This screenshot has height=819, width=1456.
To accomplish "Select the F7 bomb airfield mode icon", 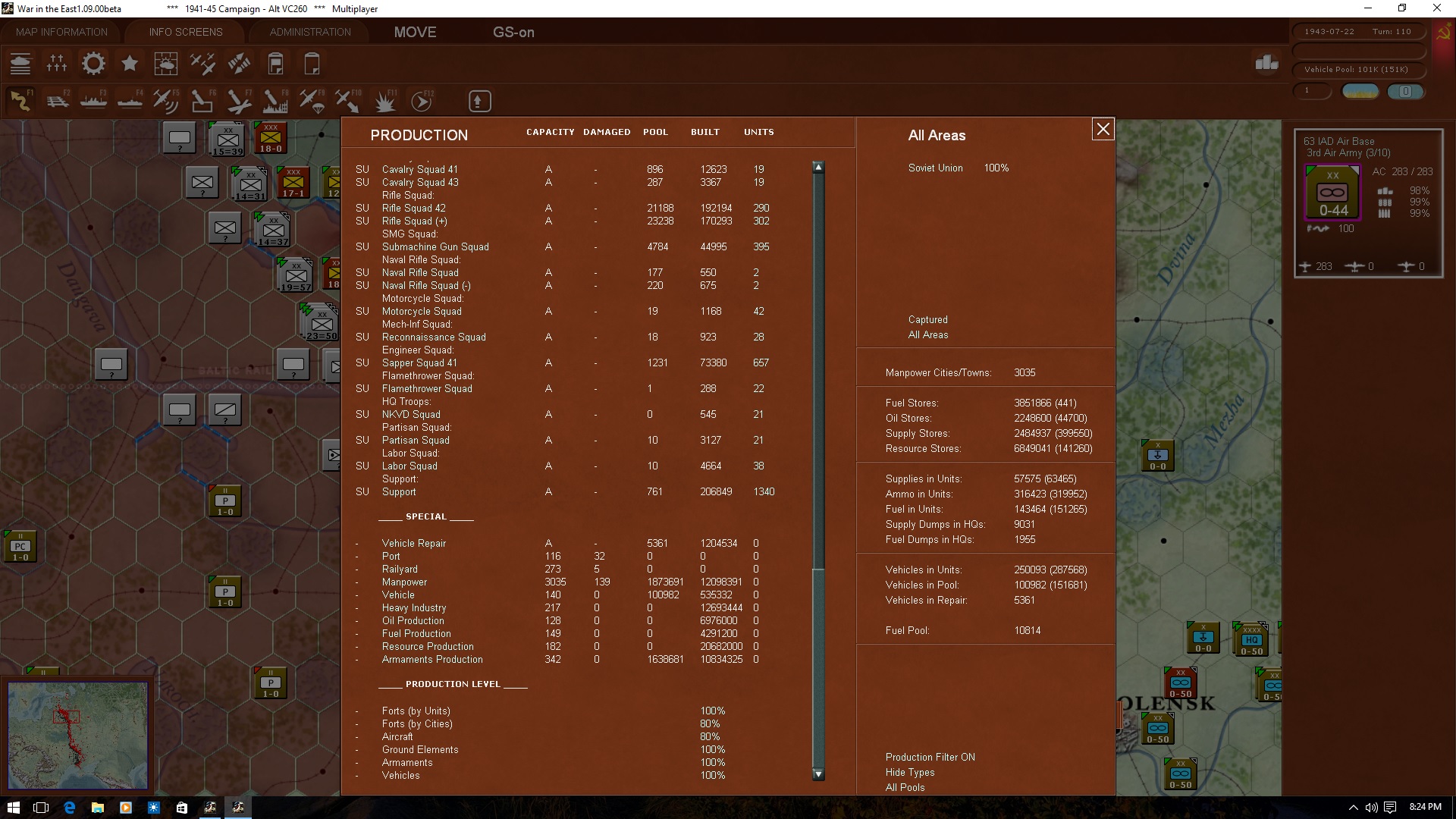I will pos(239,101).
